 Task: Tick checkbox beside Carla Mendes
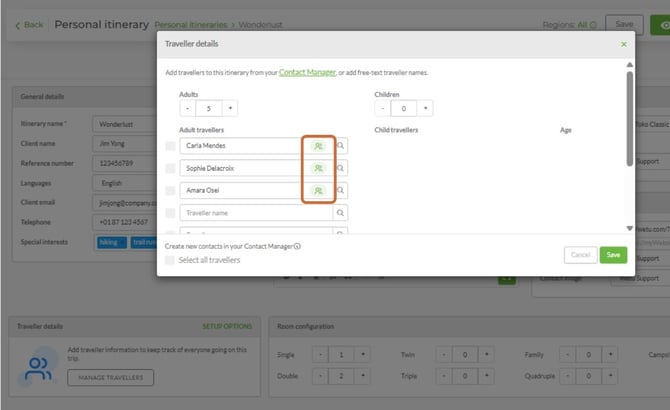click(x=170, y=146)
